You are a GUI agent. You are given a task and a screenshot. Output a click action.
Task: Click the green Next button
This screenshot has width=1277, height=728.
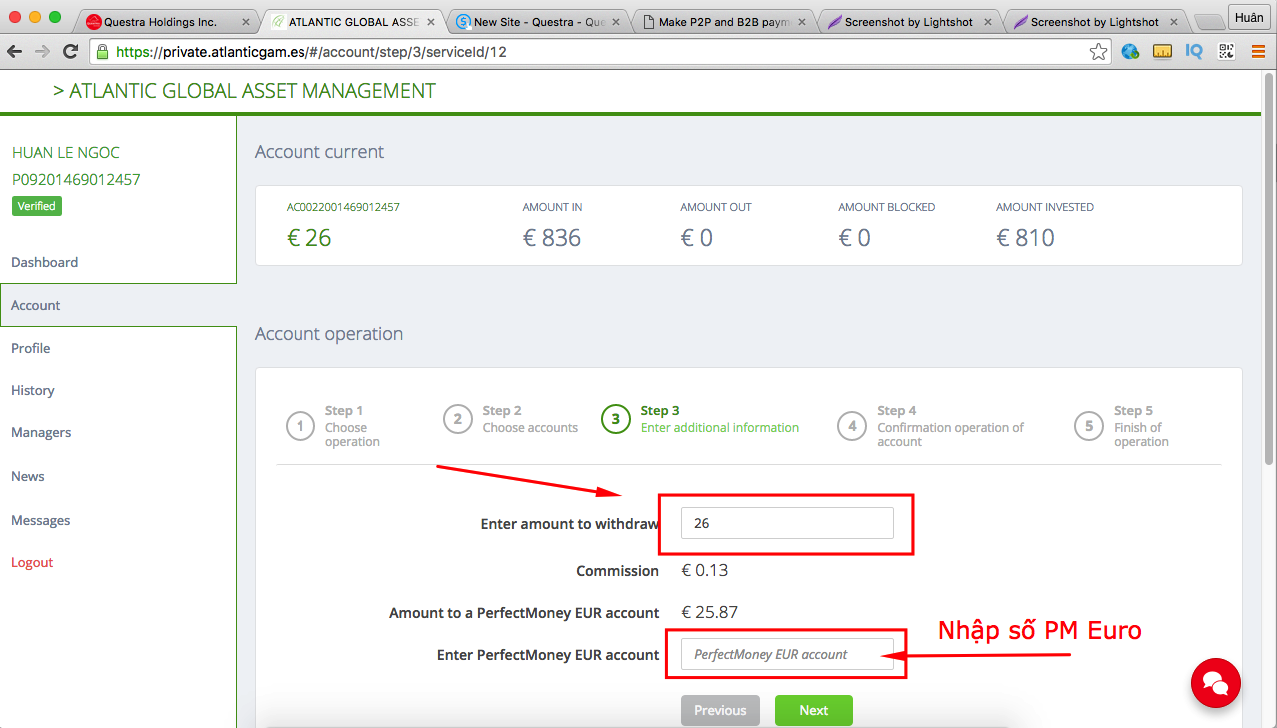(813, 710)
